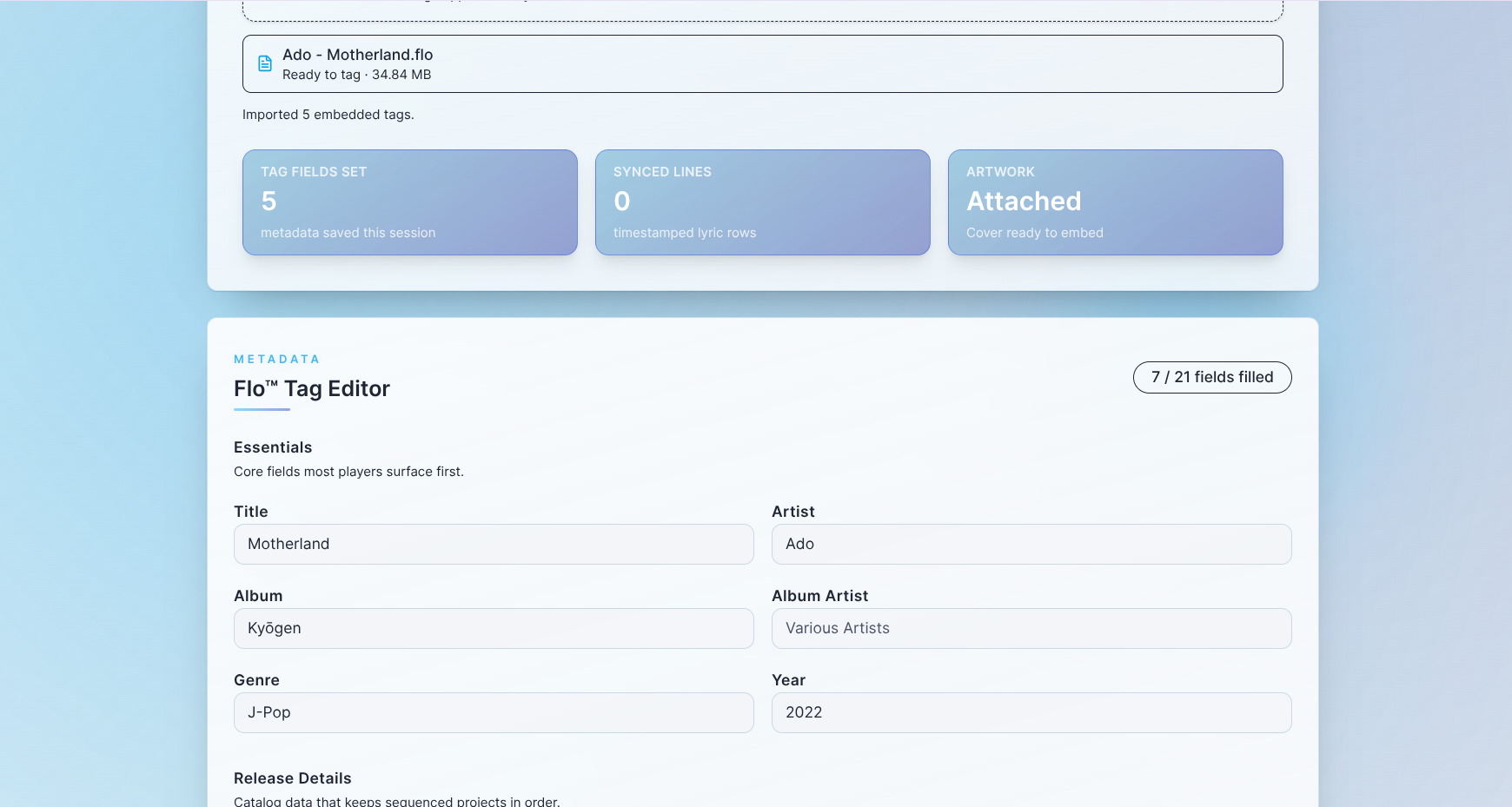Focus the Album Artist field
Viewport: 1512px width, 807px height.
point(1031,628)
